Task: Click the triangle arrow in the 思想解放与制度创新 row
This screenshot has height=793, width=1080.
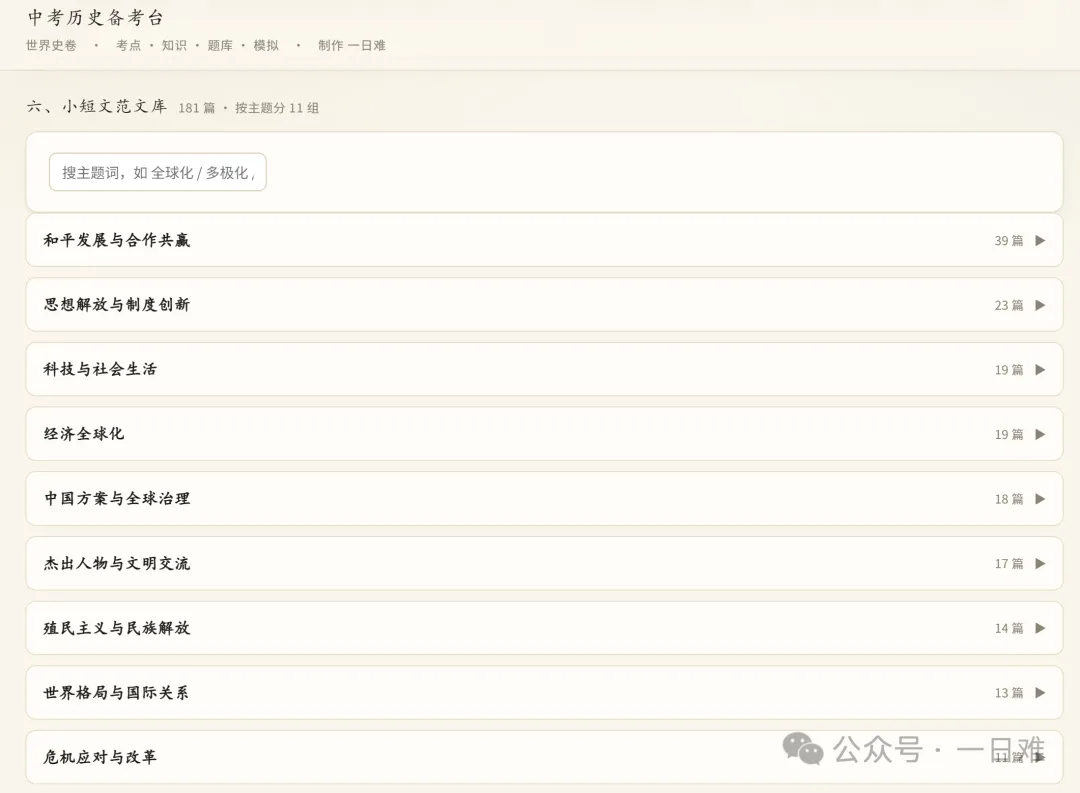Action: point(1040,305)
